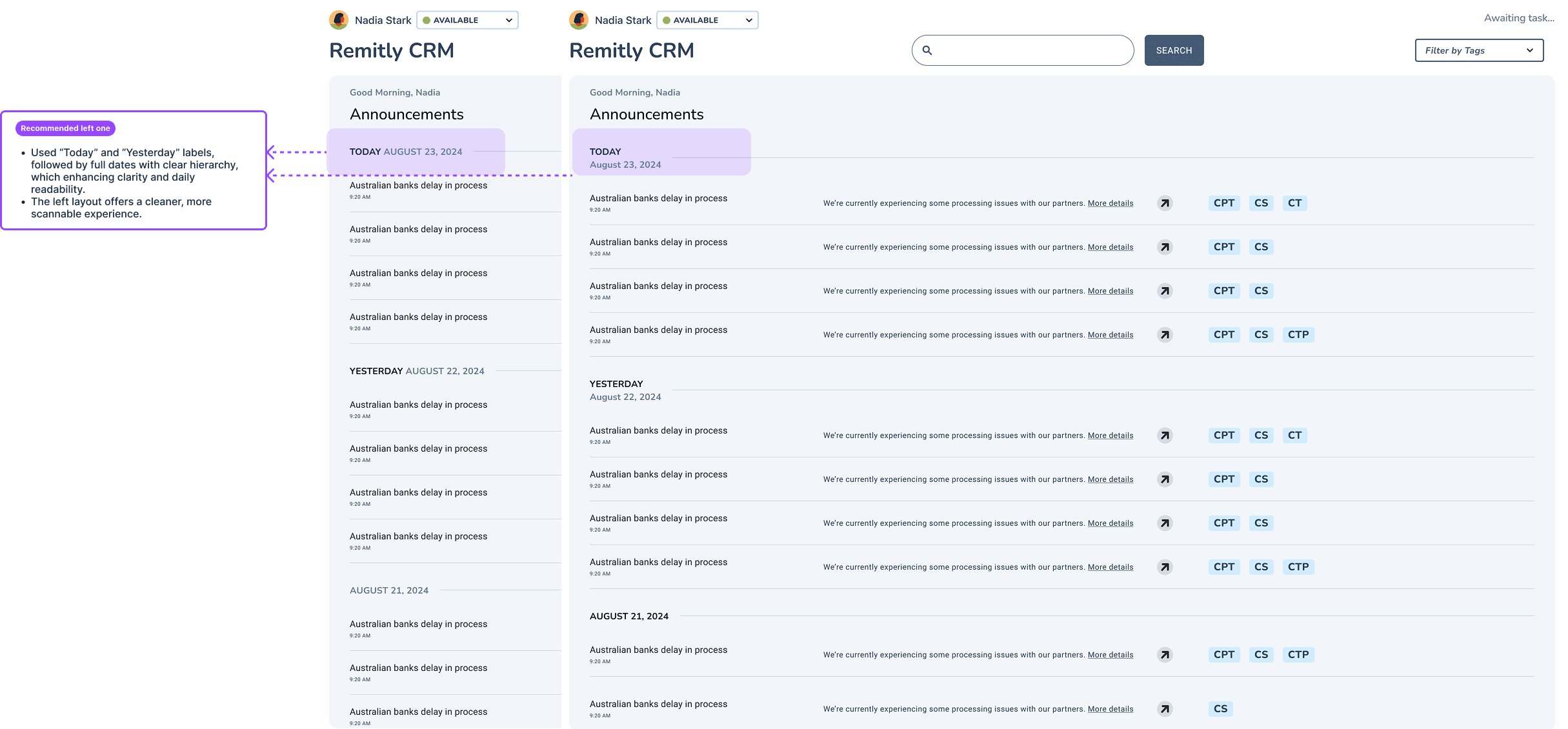Select CPT tag beside CT in Today section
Image resolution: width=1568 pixels, height=729 pixels.
coord(1224,203)
